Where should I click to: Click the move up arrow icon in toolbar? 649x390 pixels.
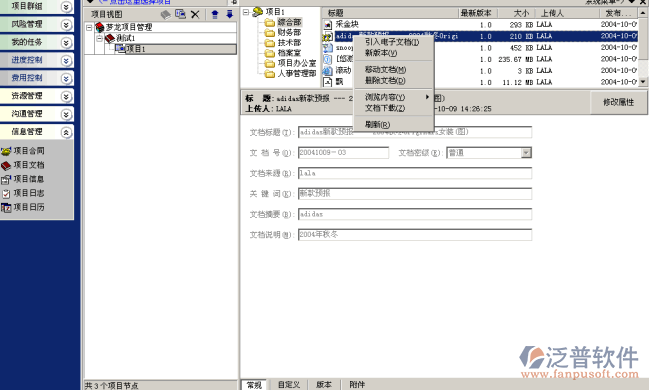[x=214, y=15]
